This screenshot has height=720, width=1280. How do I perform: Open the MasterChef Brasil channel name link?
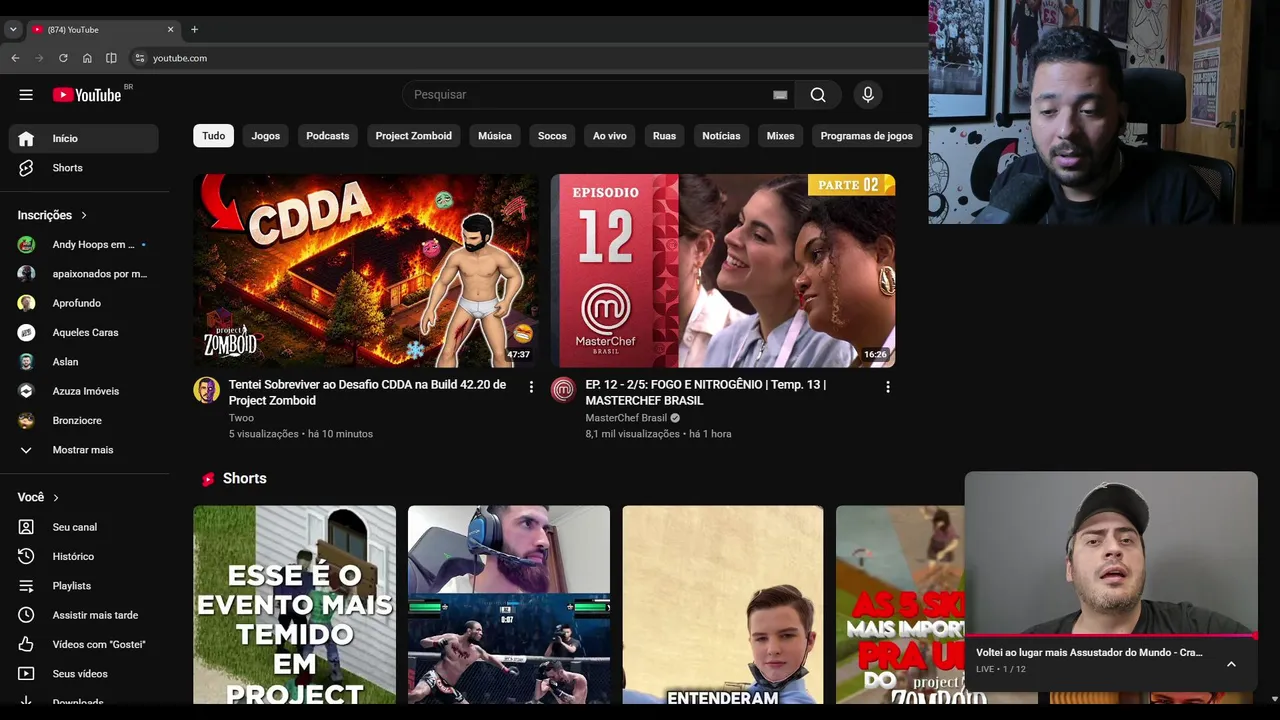(x=626, y=418)
